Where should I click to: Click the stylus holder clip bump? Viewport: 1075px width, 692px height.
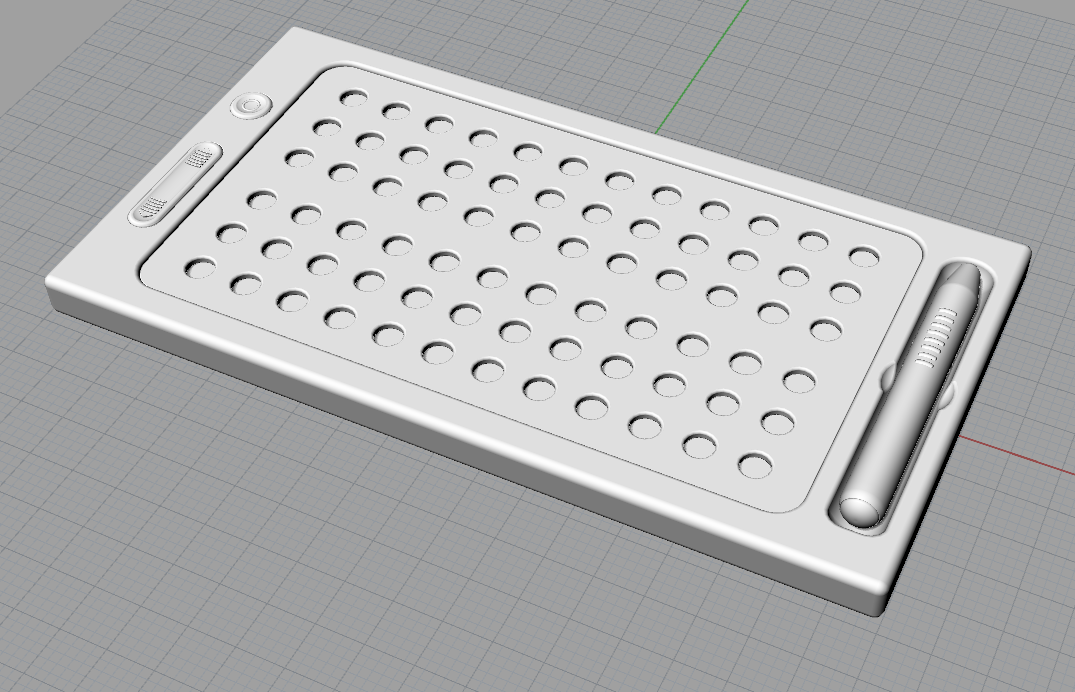tap(887, 376)
